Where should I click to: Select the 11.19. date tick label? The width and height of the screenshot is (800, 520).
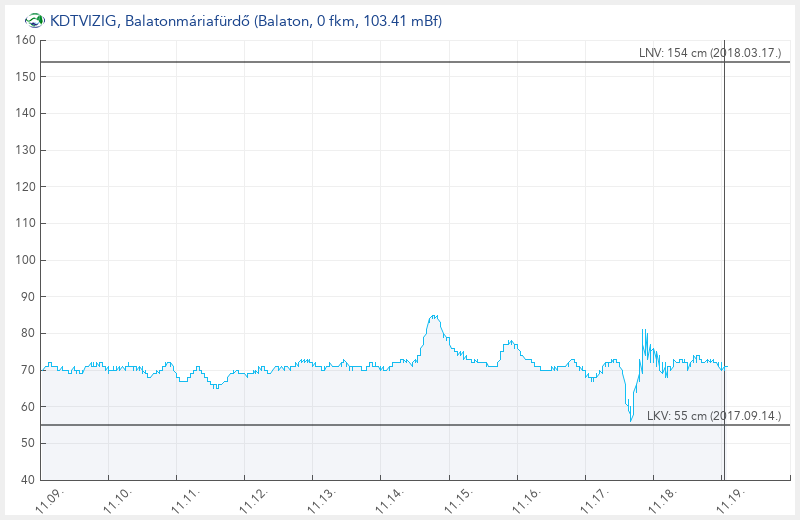click(x=728, y=498)
